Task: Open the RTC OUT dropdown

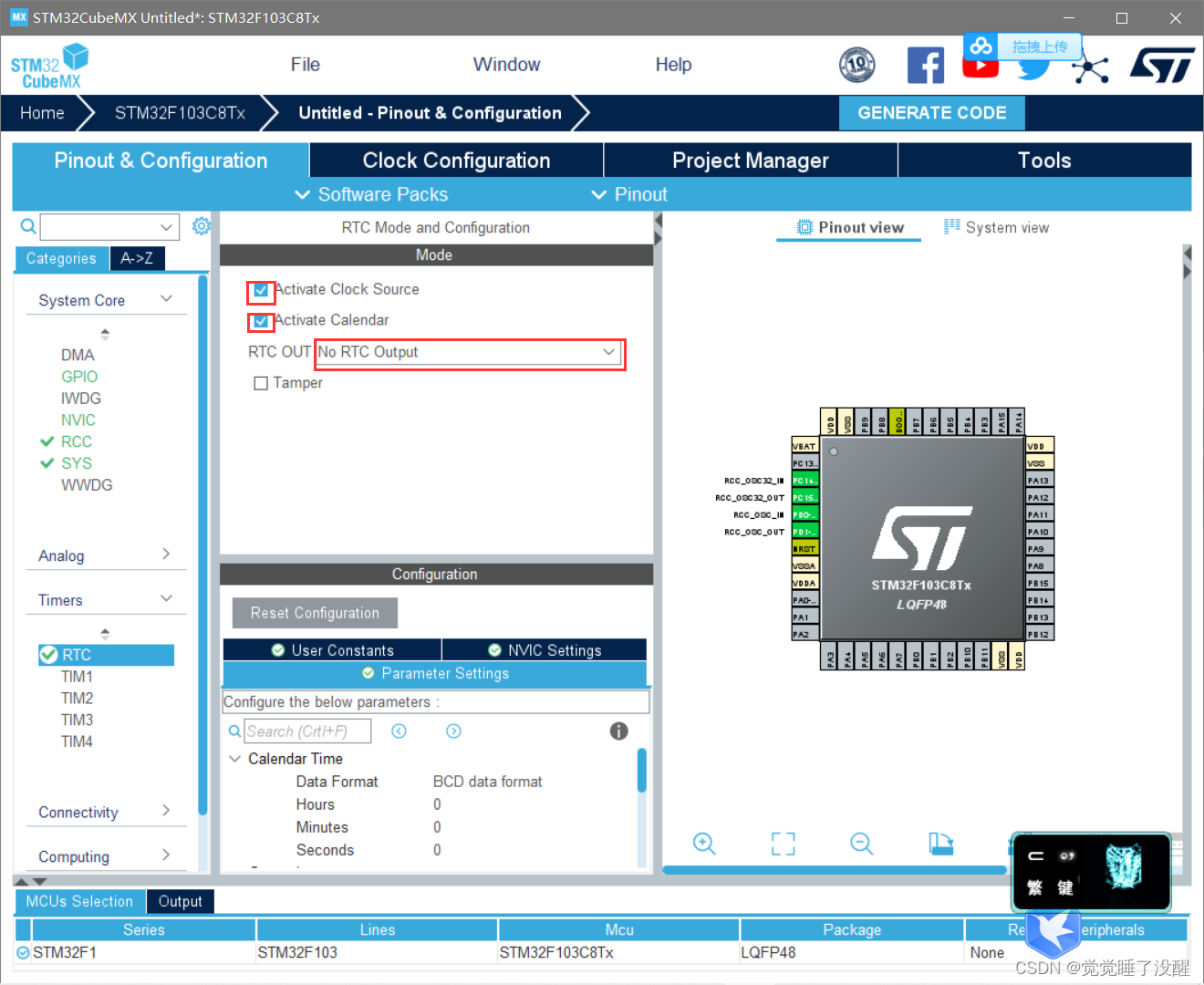Action: pos(469,352)
